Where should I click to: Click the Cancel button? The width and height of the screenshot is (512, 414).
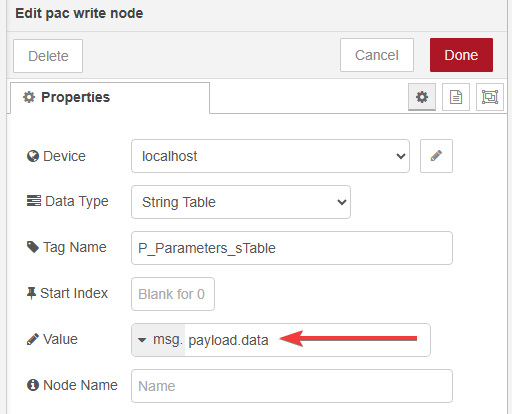tap(377, 55)
